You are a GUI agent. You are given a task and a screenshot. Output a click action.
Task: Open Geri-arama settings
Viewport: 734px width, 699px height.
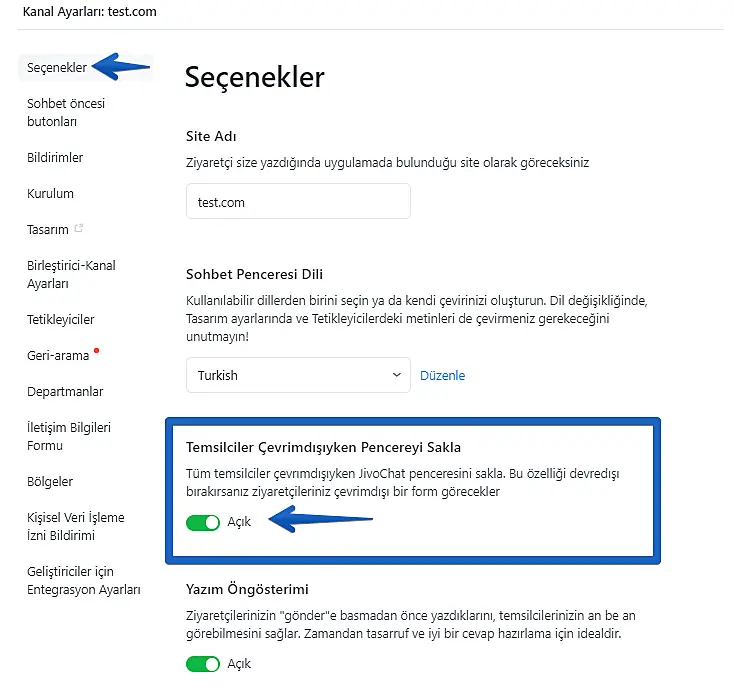click(x=58, y=355)
